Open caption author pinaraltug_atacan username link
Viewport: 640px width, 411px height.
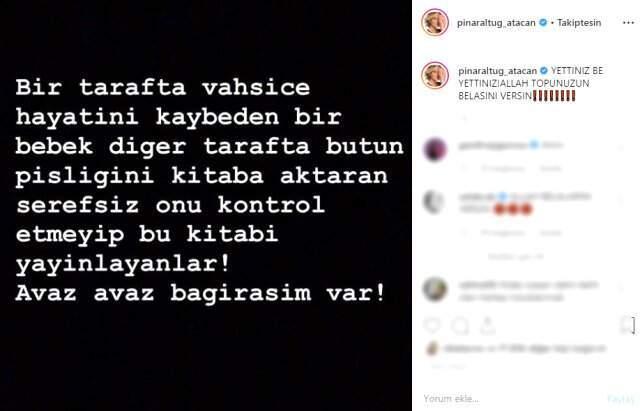click(497, 71)
